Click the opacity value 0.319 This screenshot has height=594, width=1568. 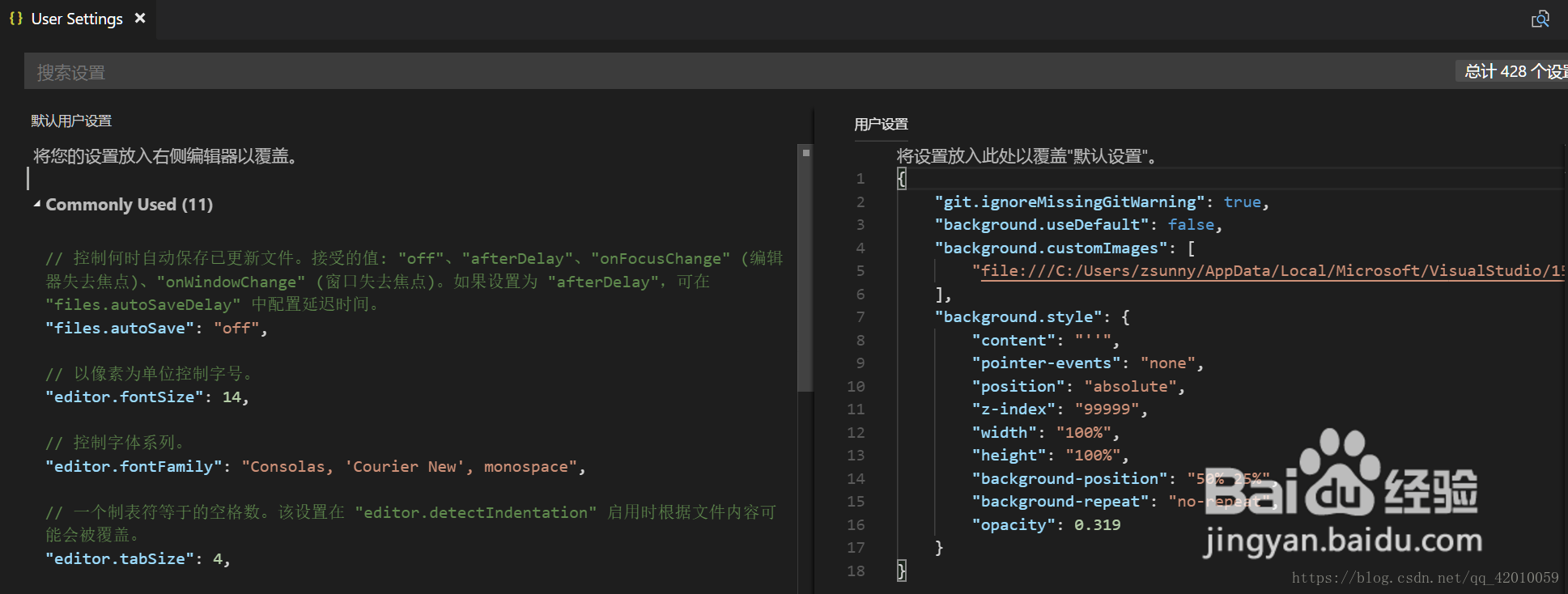coord(1097,525)
